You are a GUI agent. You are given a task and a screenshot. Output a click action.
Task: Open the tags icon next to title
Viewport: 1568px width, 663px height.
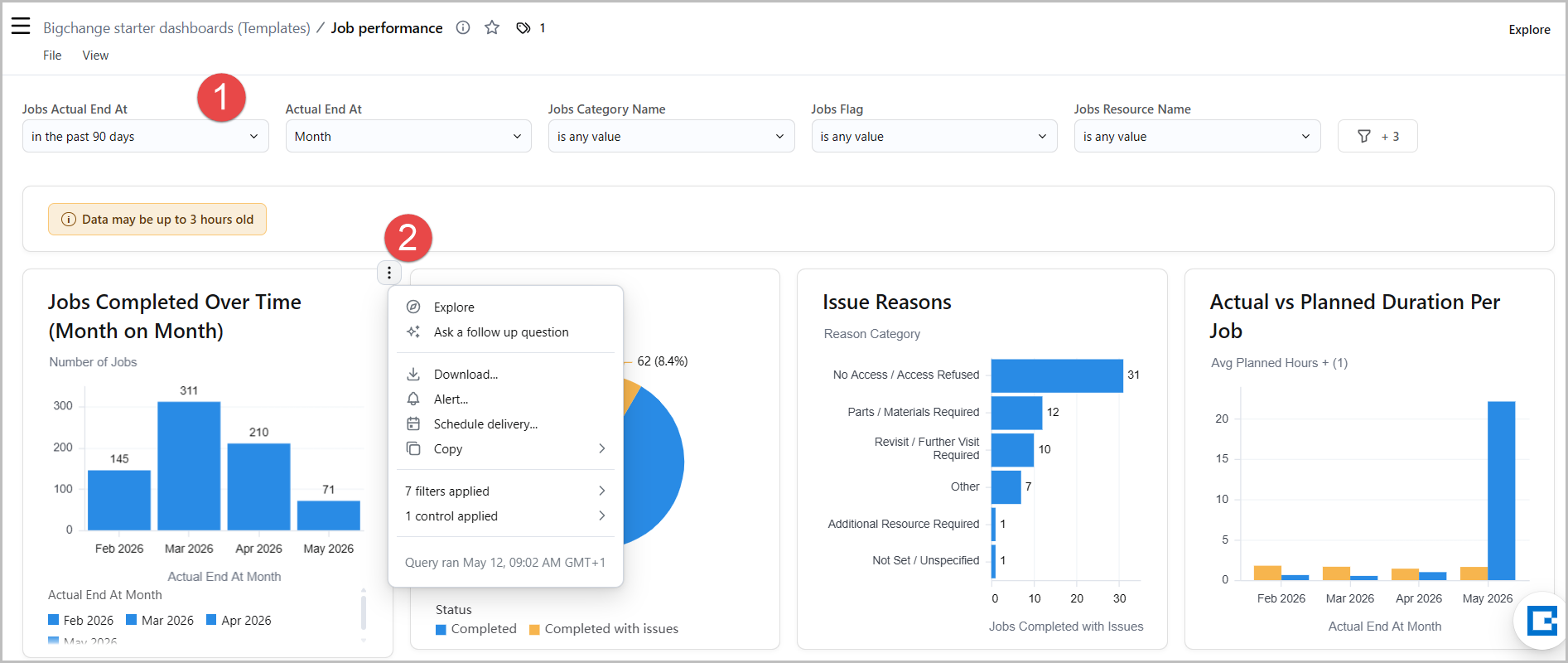click(523, 28)
